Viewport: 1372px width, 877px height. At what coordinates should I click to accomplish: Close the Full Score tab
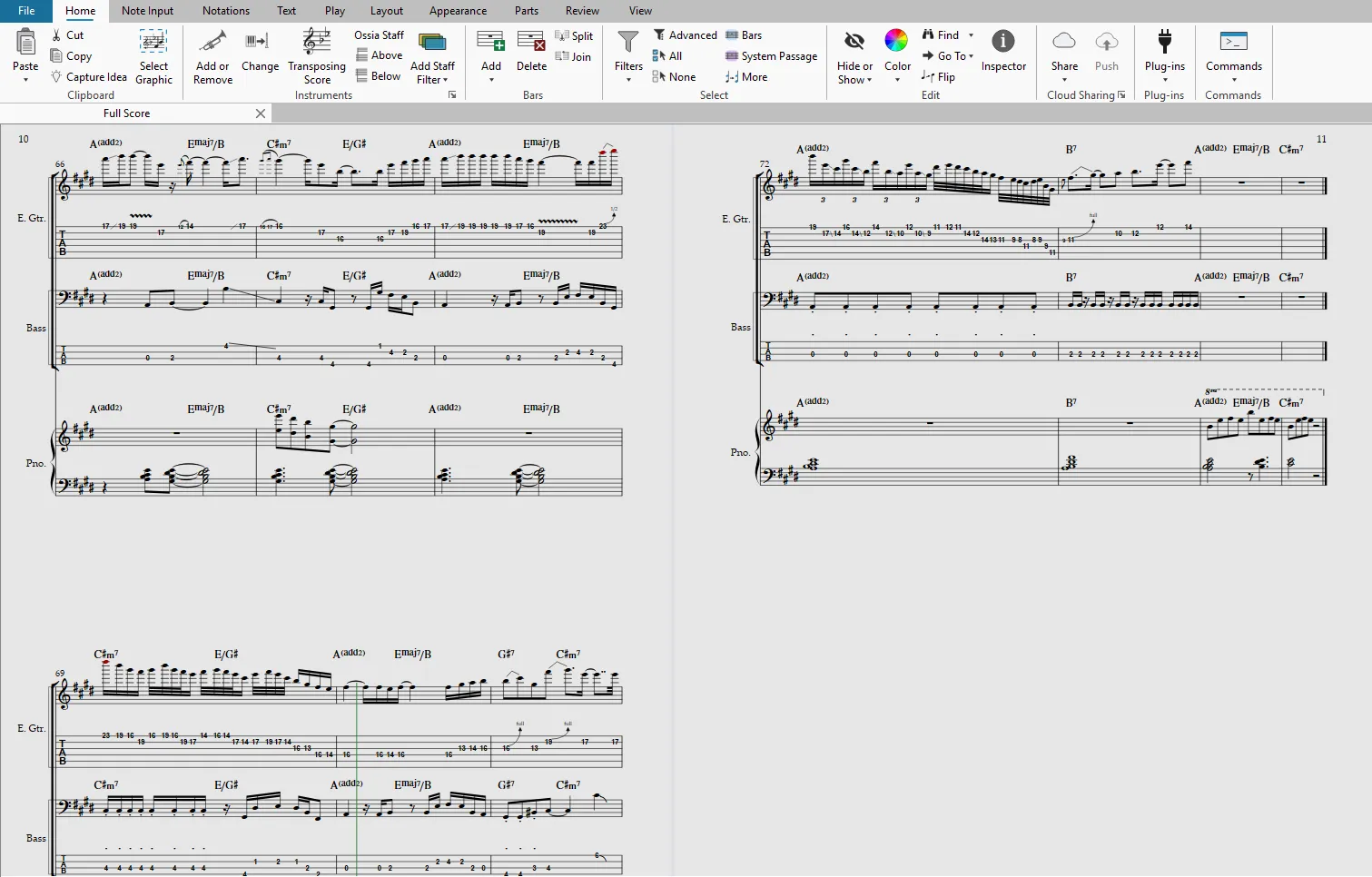(261, 113)
